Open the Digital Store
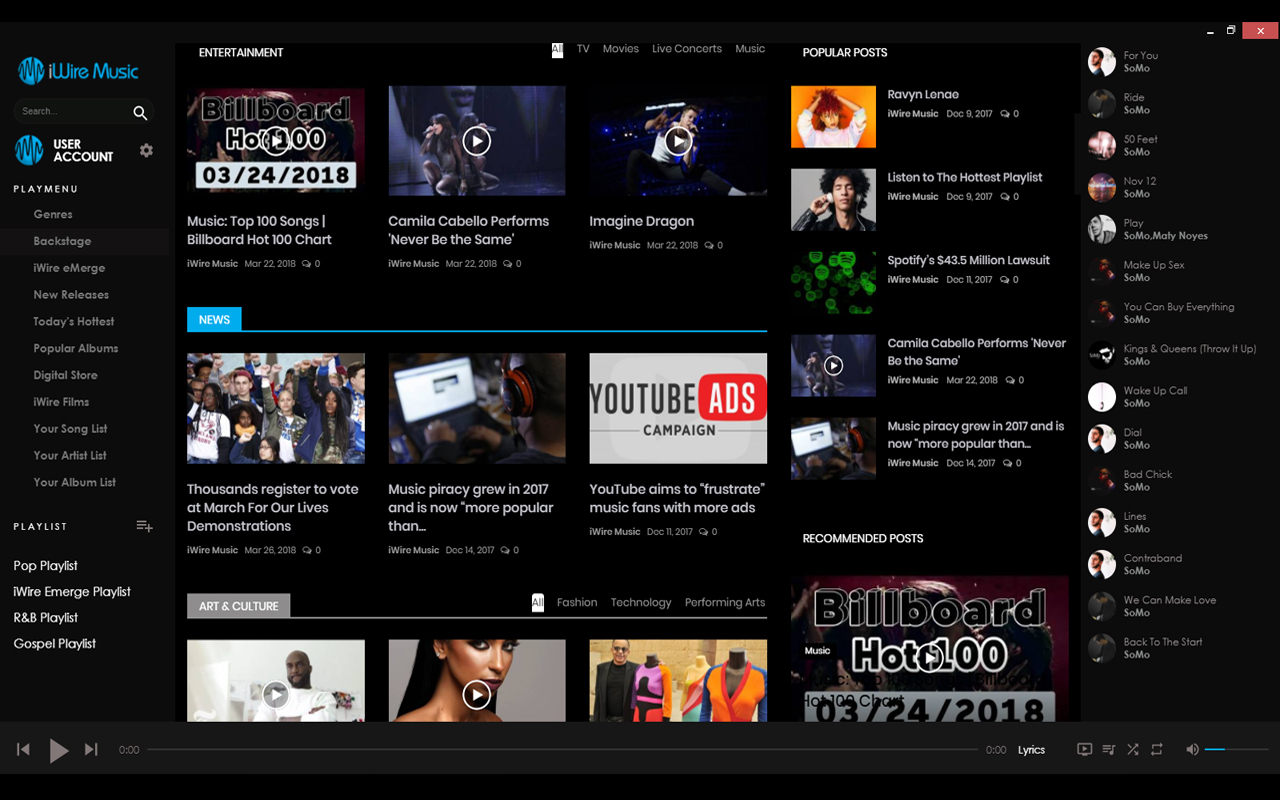 [65, 375]
